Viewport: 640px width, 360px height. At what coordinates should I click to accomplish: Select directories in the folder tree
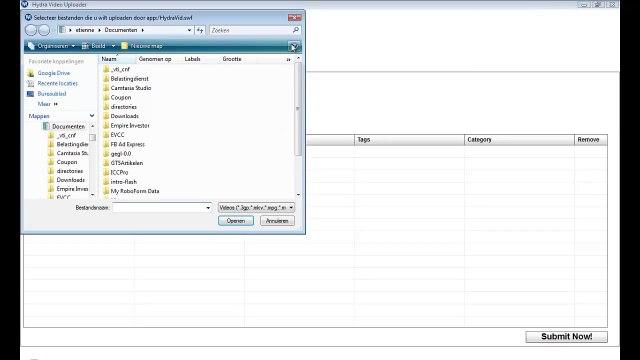coord(65,171)
